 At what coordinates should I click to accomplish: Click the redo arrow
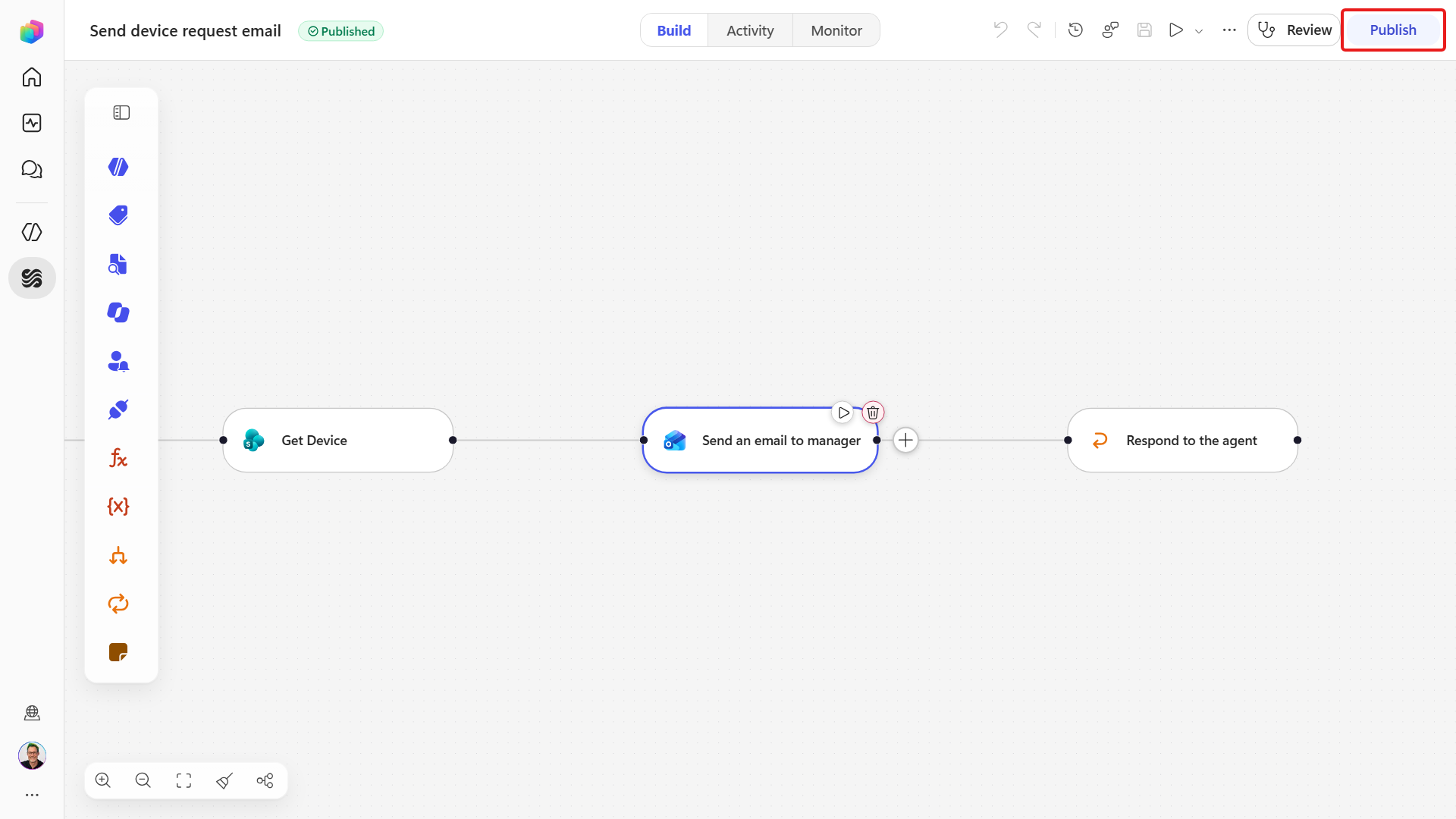coord(1034,30)
